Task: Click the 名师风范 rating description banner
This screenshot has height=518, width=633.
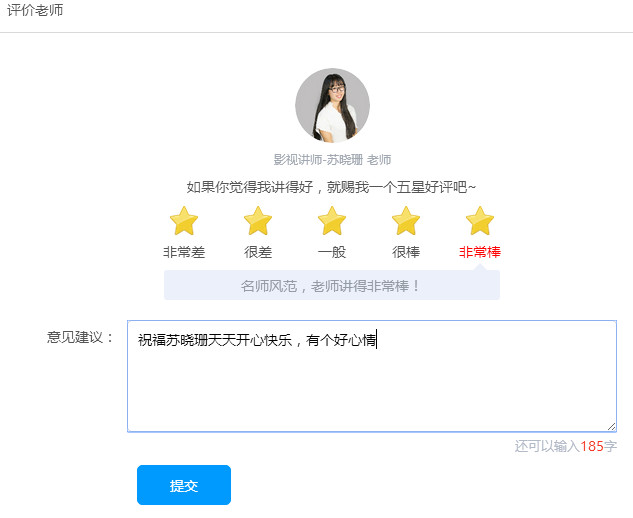Action: pos(332,286)
